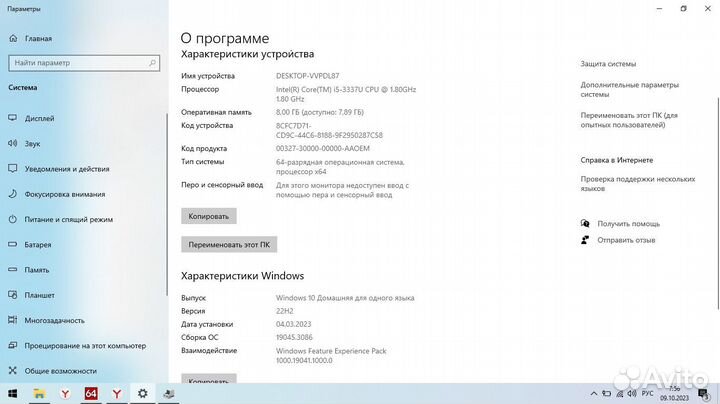Click the install date 04.03.2023

[x=293, y=324]
